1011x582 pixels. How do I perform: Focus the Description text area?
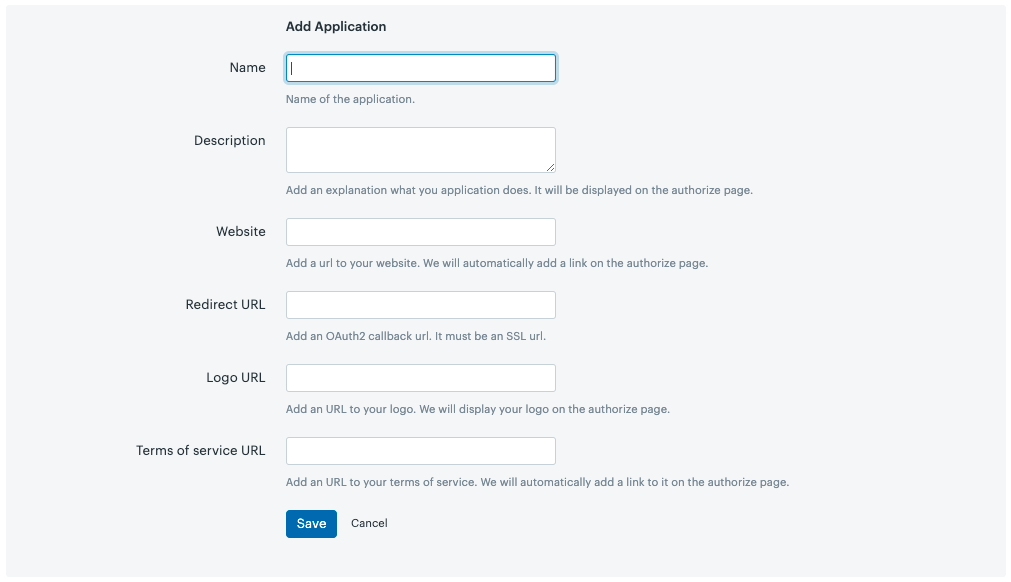(420, 149)
